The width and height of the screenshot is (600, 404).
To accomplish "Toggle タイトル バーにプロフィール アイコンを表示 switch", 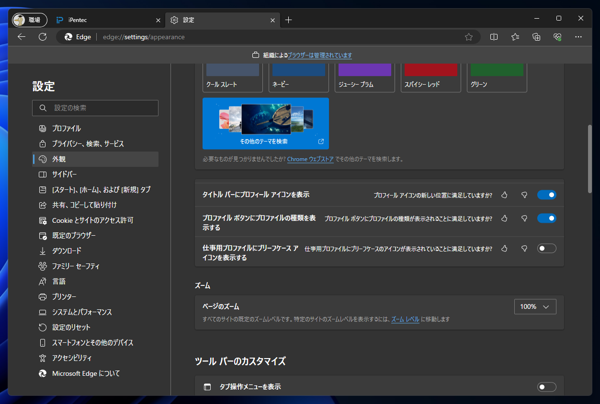I will coord(546,195).
